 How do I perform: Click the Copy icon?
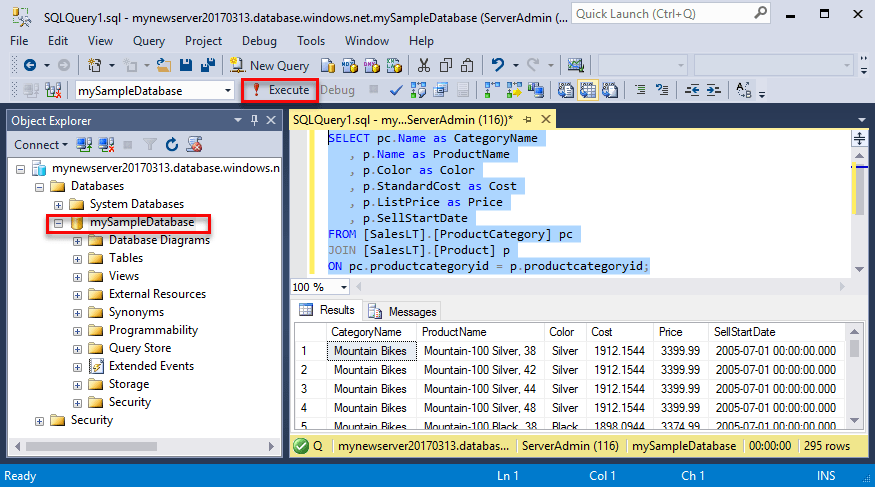(x=446, y=66)
